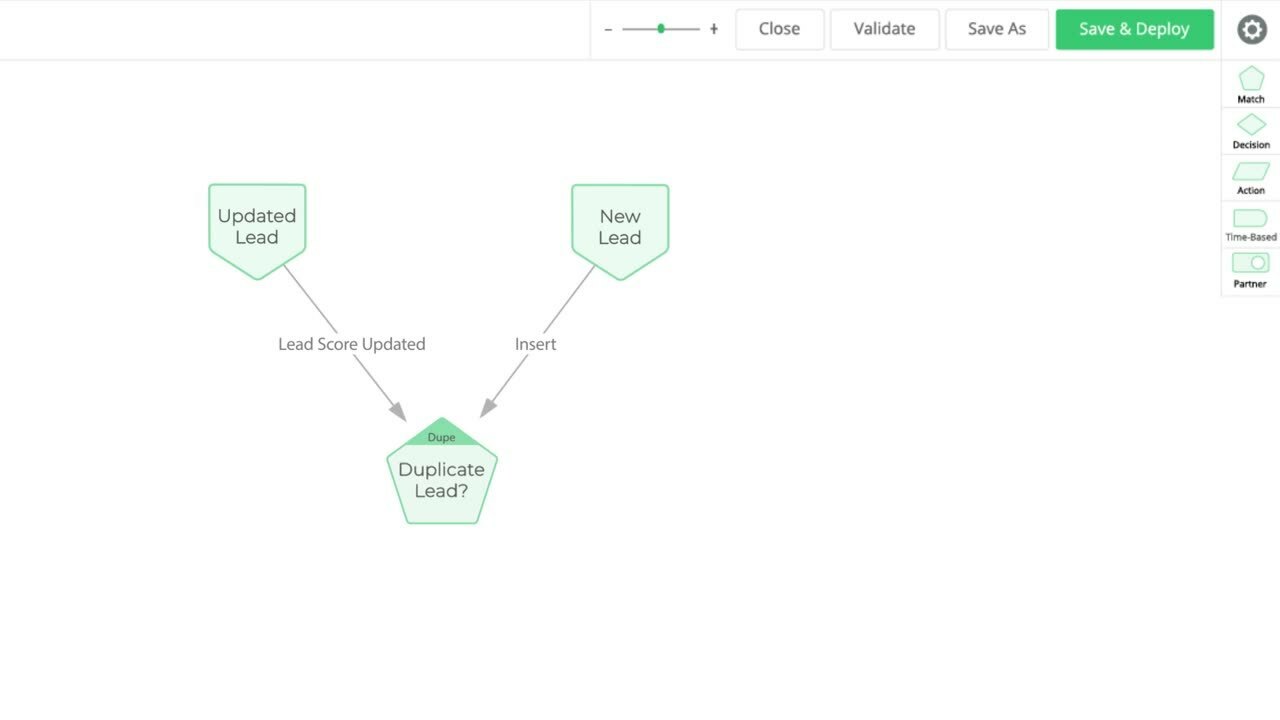Screen dimensions: 1280x720
Task: Select the Decision node tool
Action: [1250, 128]
